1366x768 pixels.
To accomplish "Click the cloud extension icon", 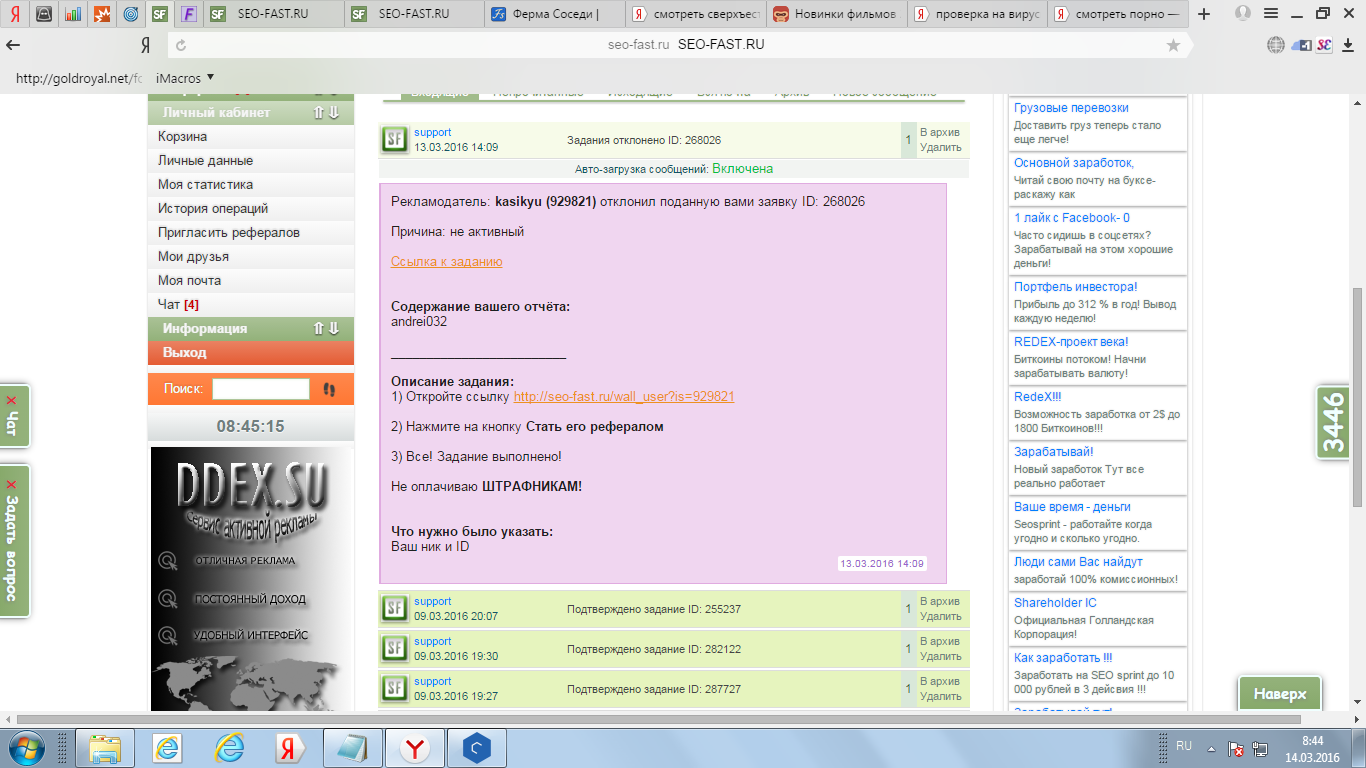I will (x=1301, y=45).
